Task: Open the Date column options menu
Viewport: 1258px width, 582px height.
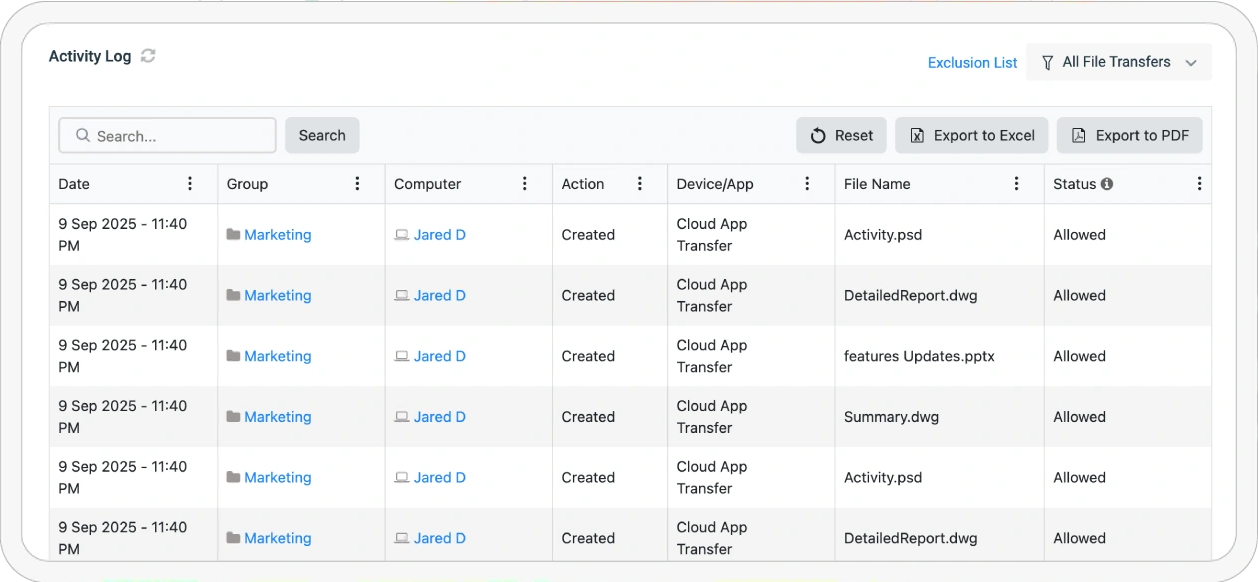Action: [x=190, y=184]
